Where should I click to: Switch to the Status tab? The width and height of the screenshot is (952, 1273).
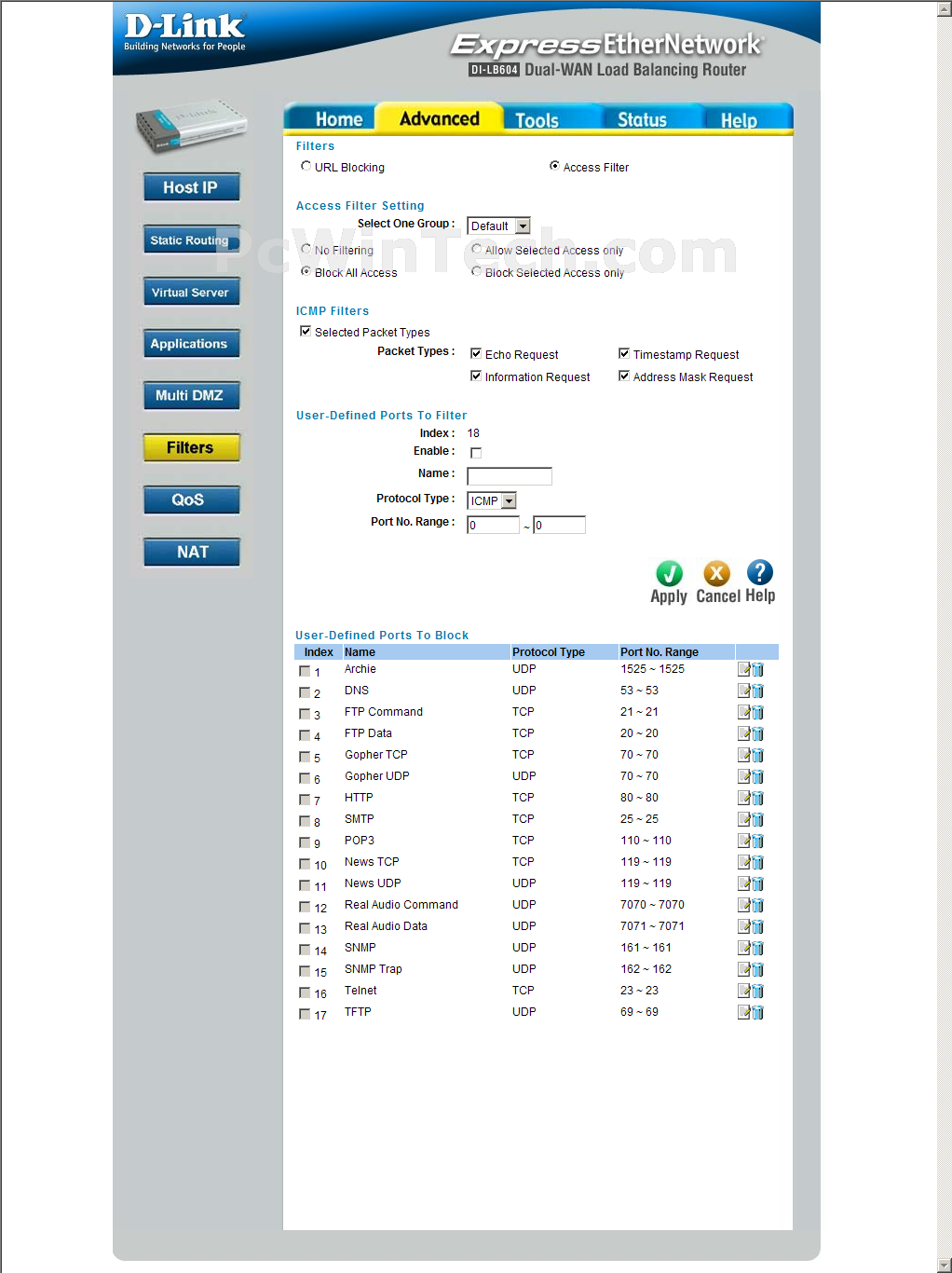point(642,119)
